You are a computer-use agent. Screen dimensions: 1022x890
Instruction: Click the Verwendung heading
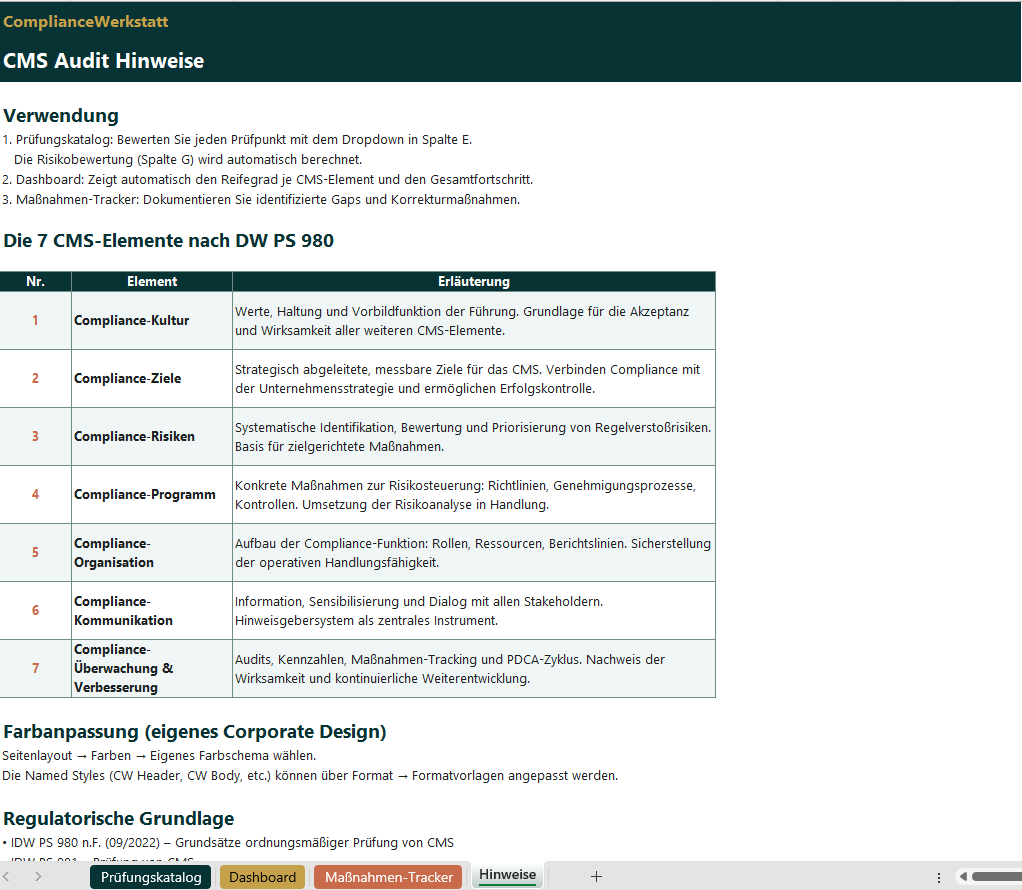[61, 115]
